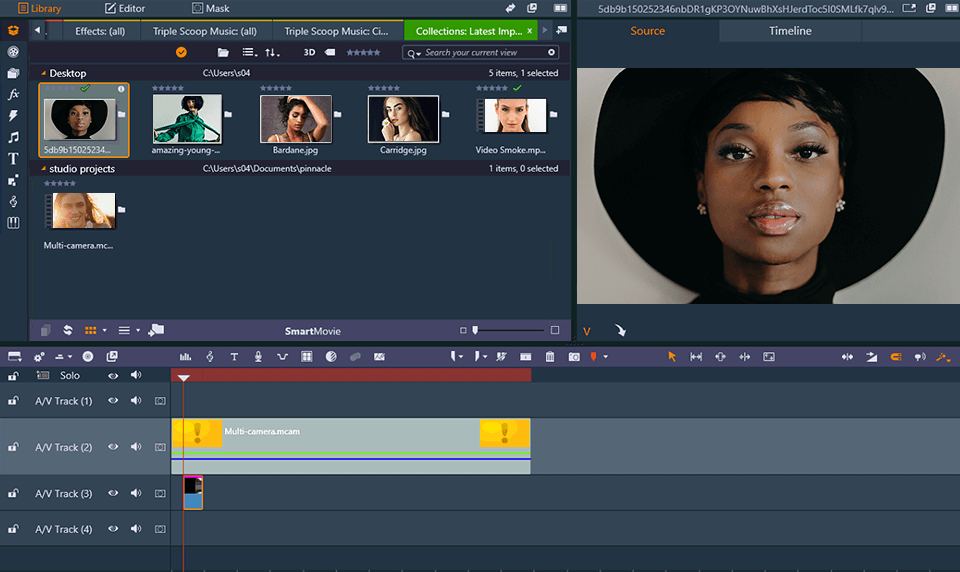Collapse the studio projects group
The width and height of the screenshot is (960, 572).
point(43,169)
